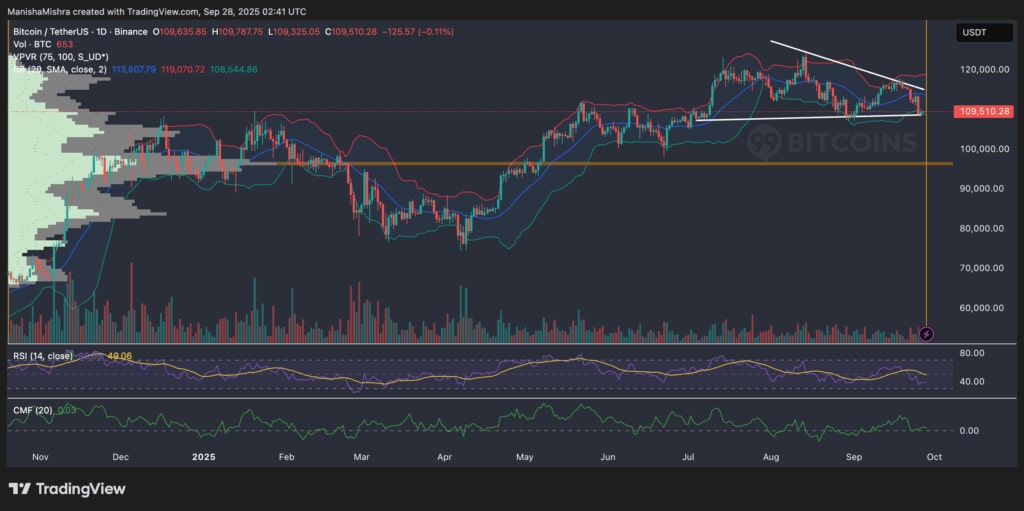The height and width of the screenshot is (511, 1024).
Task: Click the Vol · BTC indicator label
Action: click(x=32, y=45)
